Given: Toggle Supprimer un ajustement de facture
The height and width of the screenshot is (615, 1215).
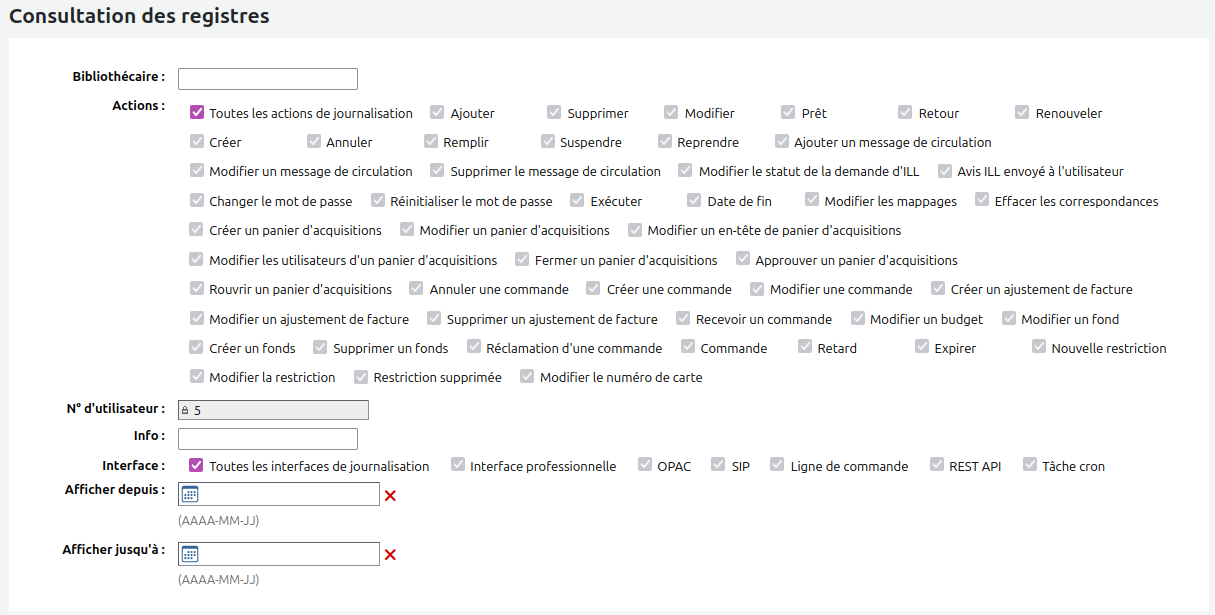Looking at the screenshot, I should point(435,319).
